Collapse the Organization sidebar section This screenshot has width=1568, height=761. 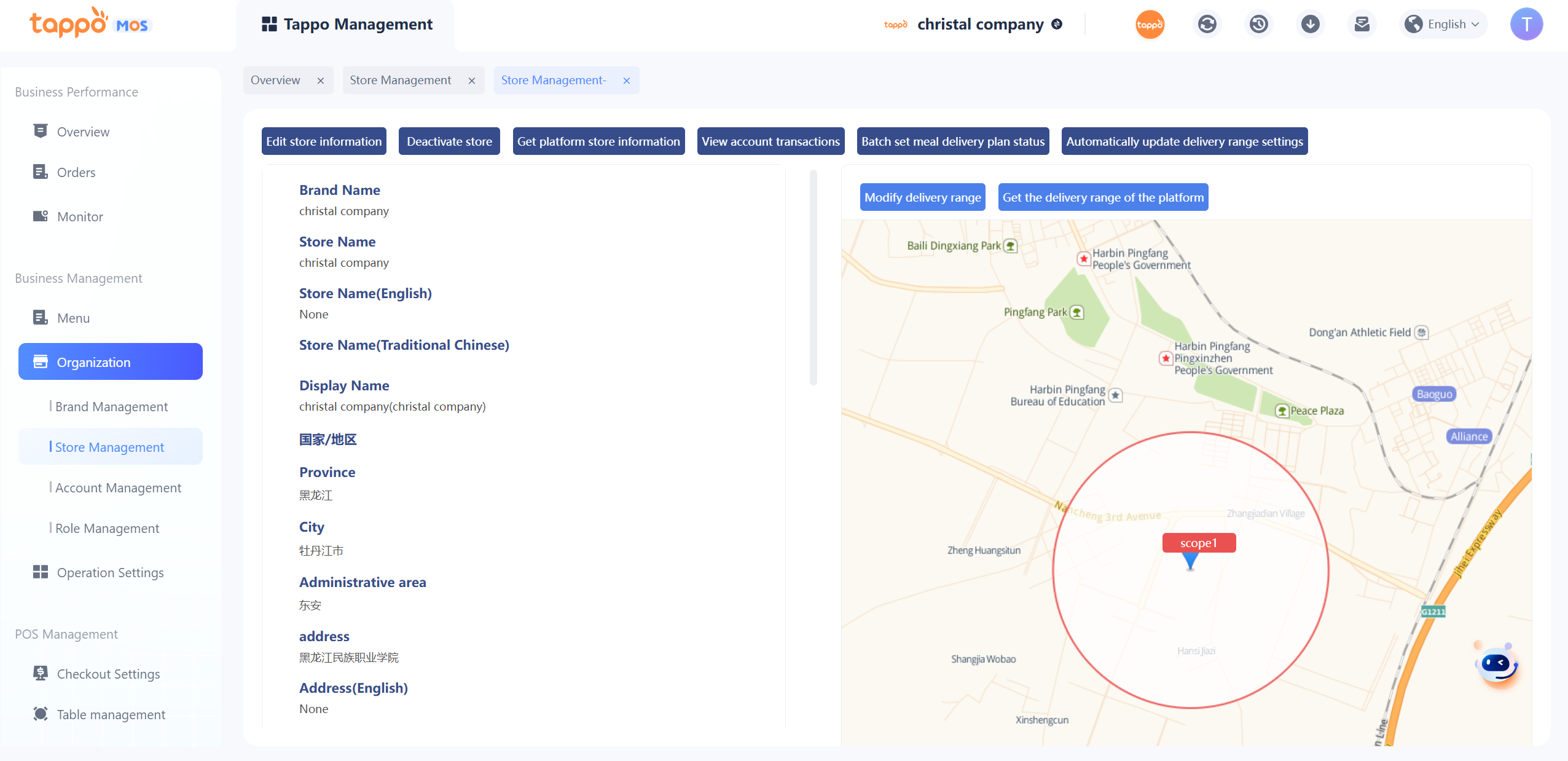click(111, 362)
